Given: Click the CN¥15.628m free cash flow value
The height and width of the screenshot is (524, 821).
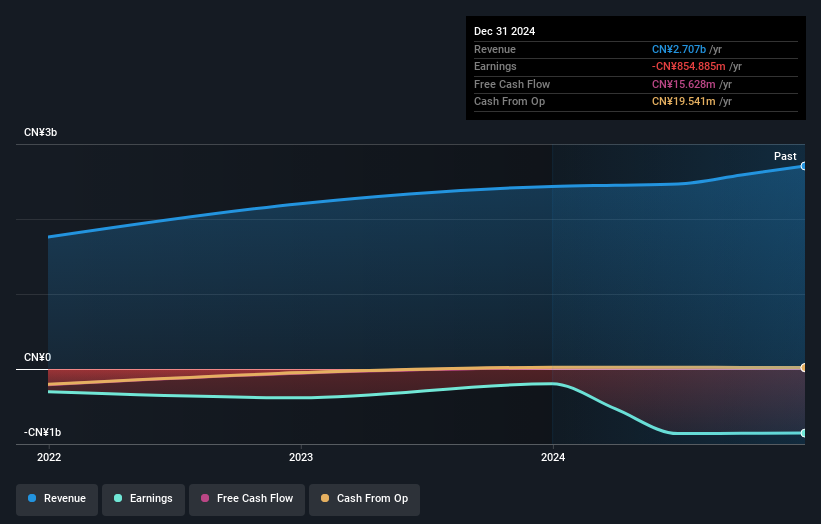Looking at the screenshot, I should 683,84.
